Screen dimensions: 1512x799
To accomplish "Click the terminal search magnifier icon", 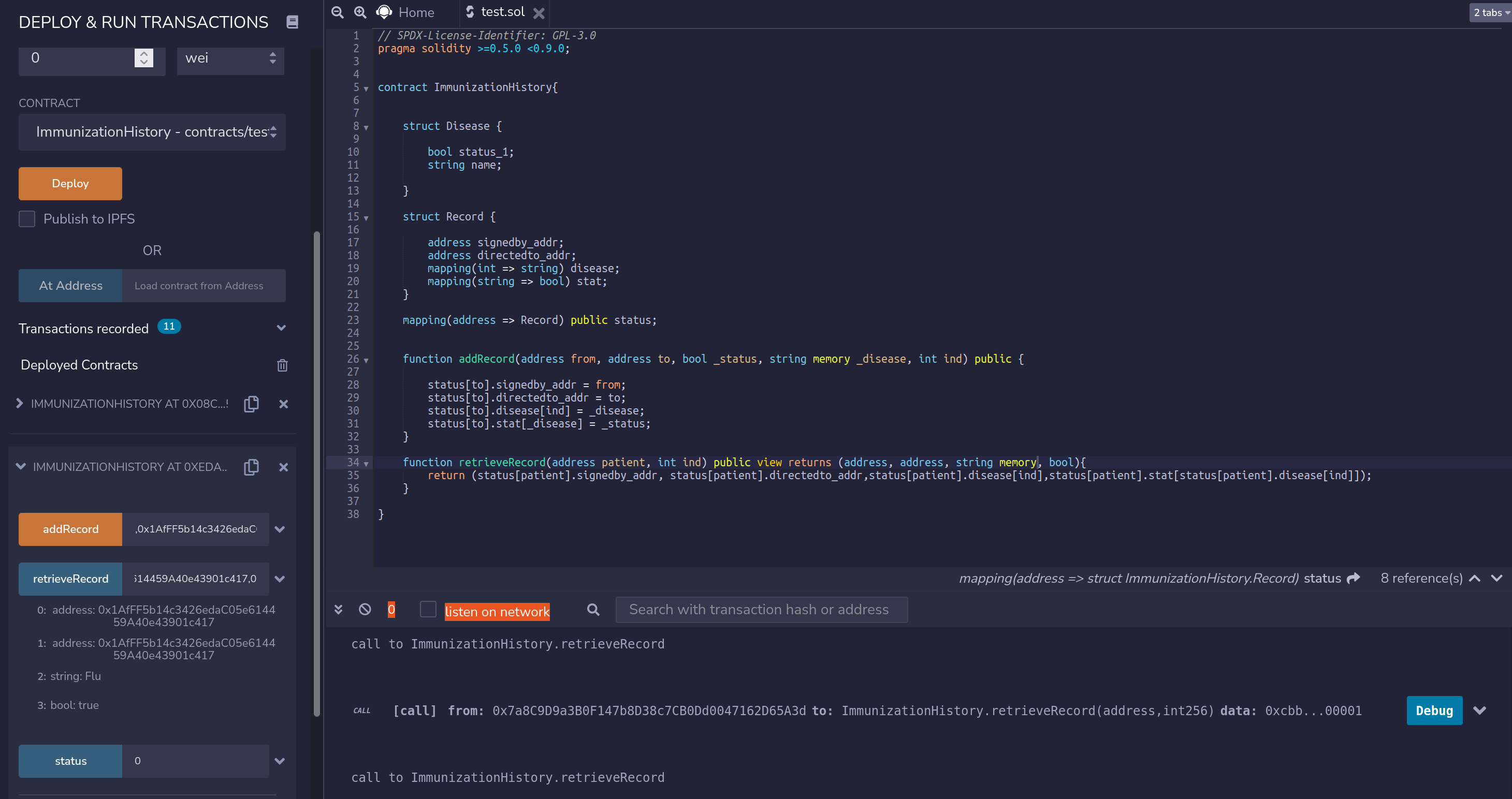I will (593, 610).
